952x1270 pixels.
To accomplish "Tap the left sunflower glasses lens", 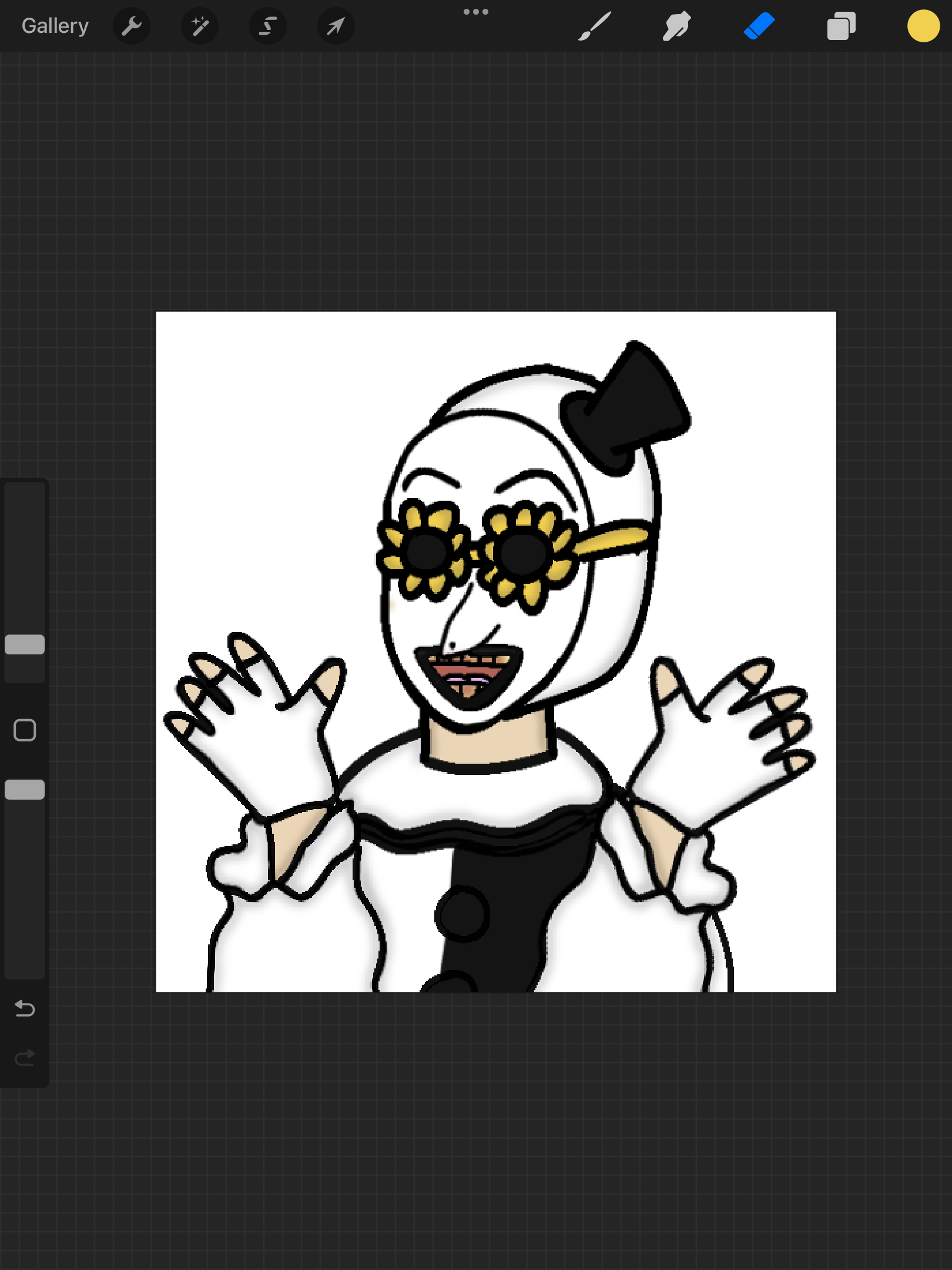I will 427,552.
